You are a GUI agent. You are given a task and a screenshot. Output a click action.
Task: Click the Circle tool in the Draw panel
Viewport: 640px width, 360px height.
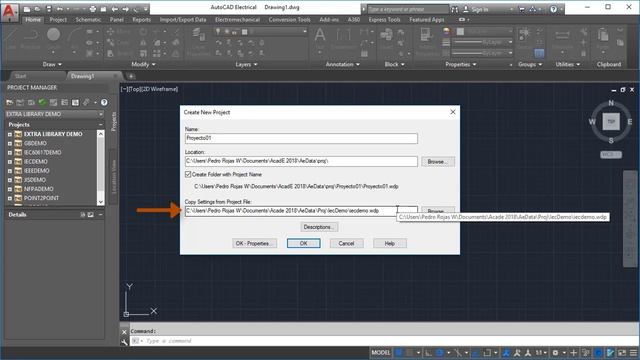(53, 35)
